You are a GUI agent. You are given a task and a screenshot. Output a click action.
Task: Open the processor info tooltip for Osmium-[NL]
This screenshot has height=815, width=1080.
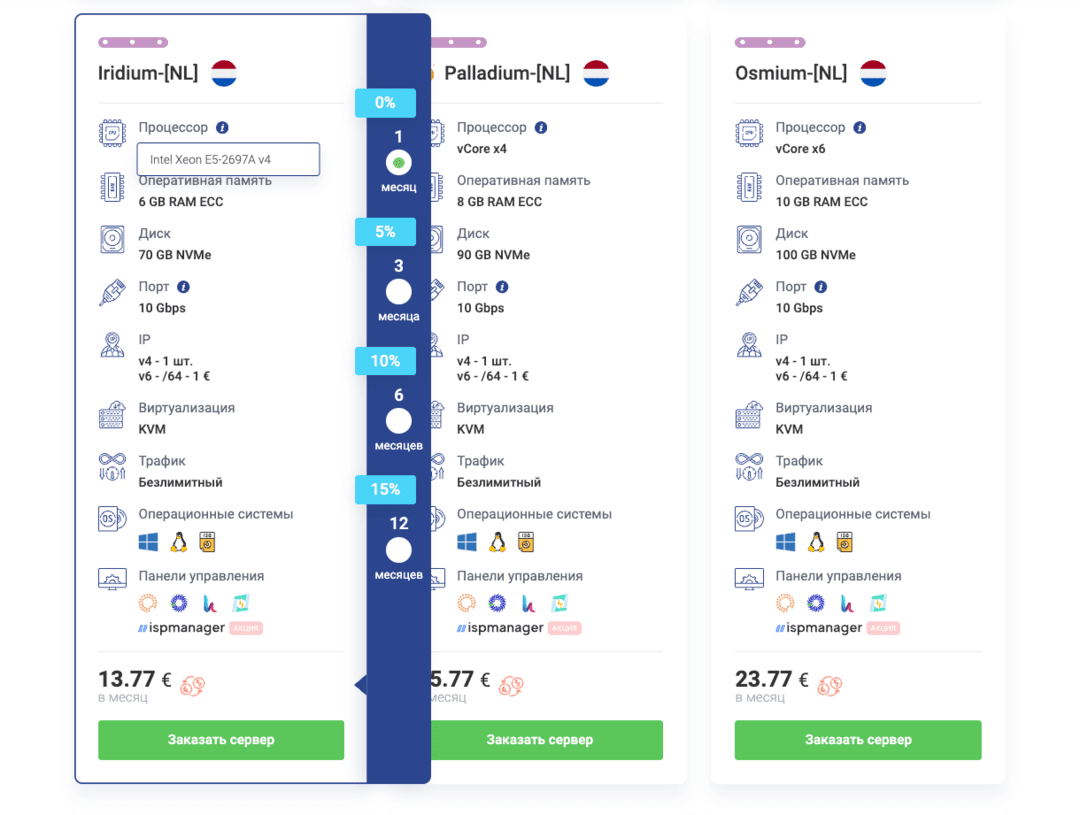tap(859, 127)
